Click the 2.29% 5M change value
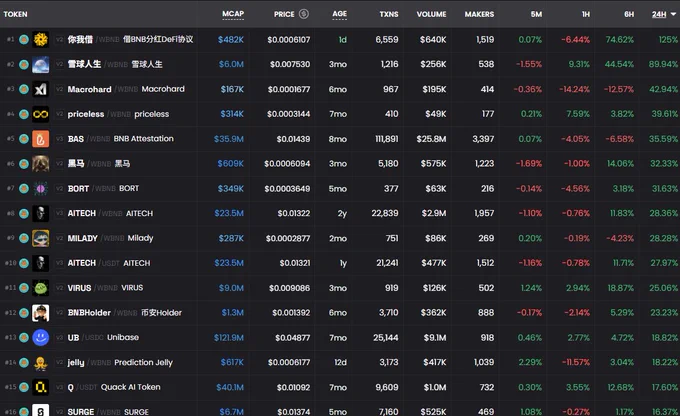The width and height of the screenshot is (680, 416). pos(530,362)
